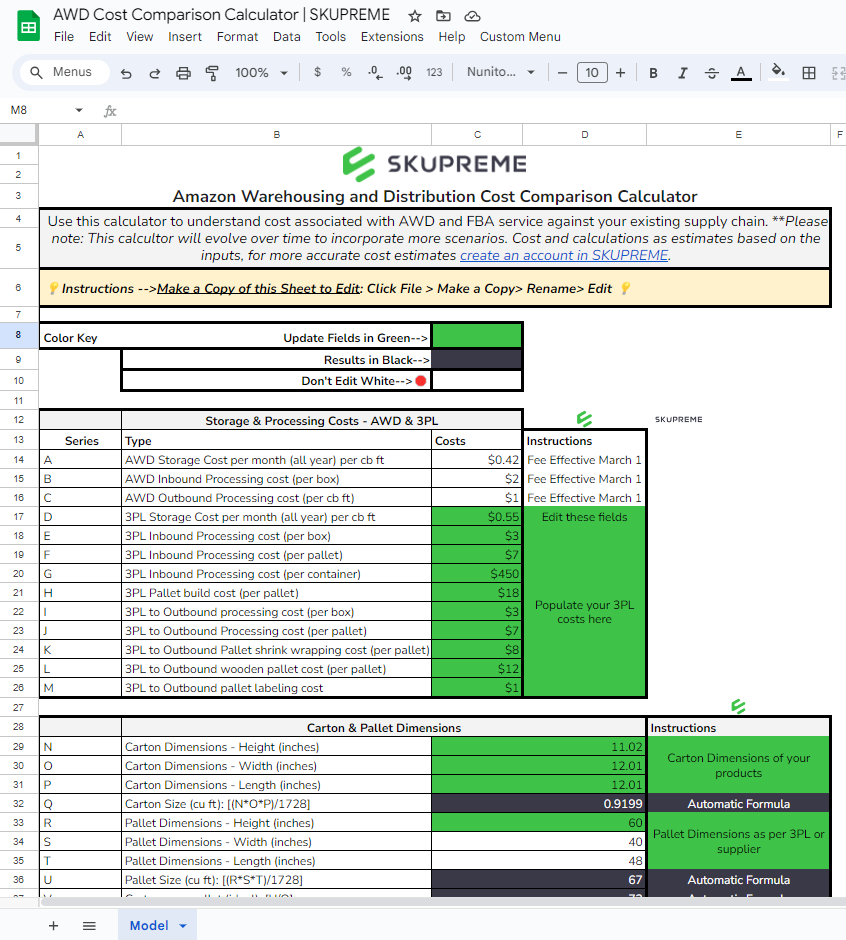The width and height of the screenshot is (846, 940).
Task: Star this spreadsheet document
Action: (x=414, y=16)
